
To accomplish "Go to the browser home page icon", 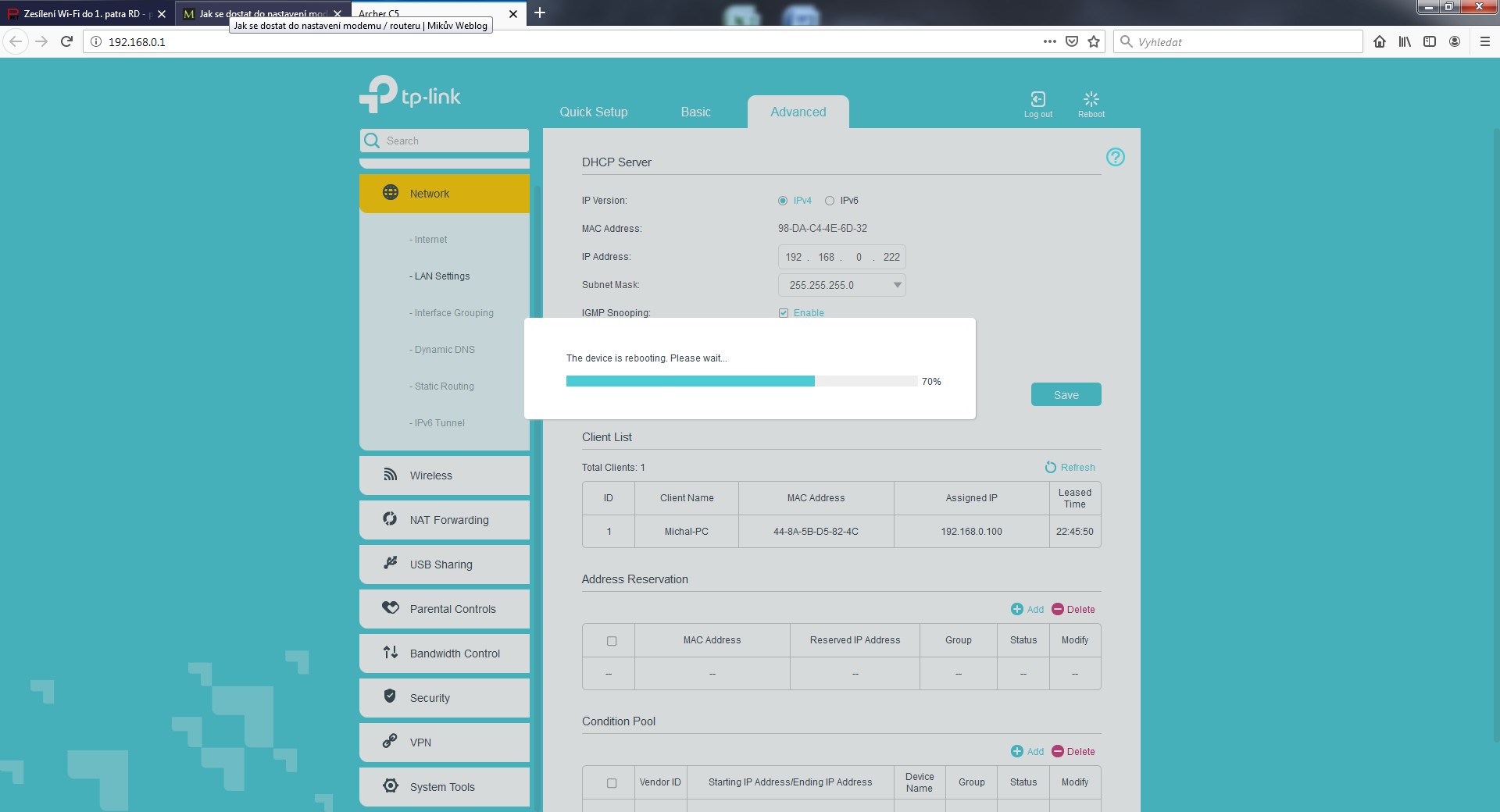I will coord(1380,41).
